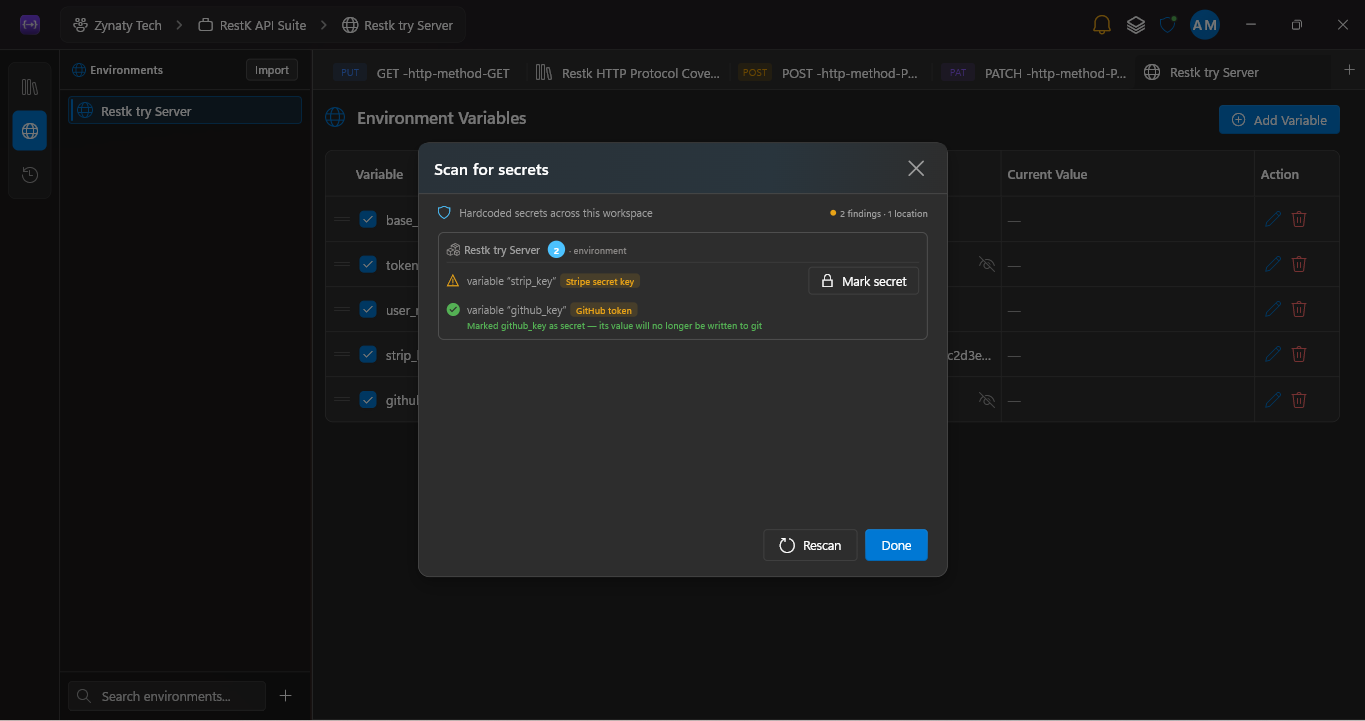
Task: Click the Environment Variables heading
Action: click(x=441, y=118)
